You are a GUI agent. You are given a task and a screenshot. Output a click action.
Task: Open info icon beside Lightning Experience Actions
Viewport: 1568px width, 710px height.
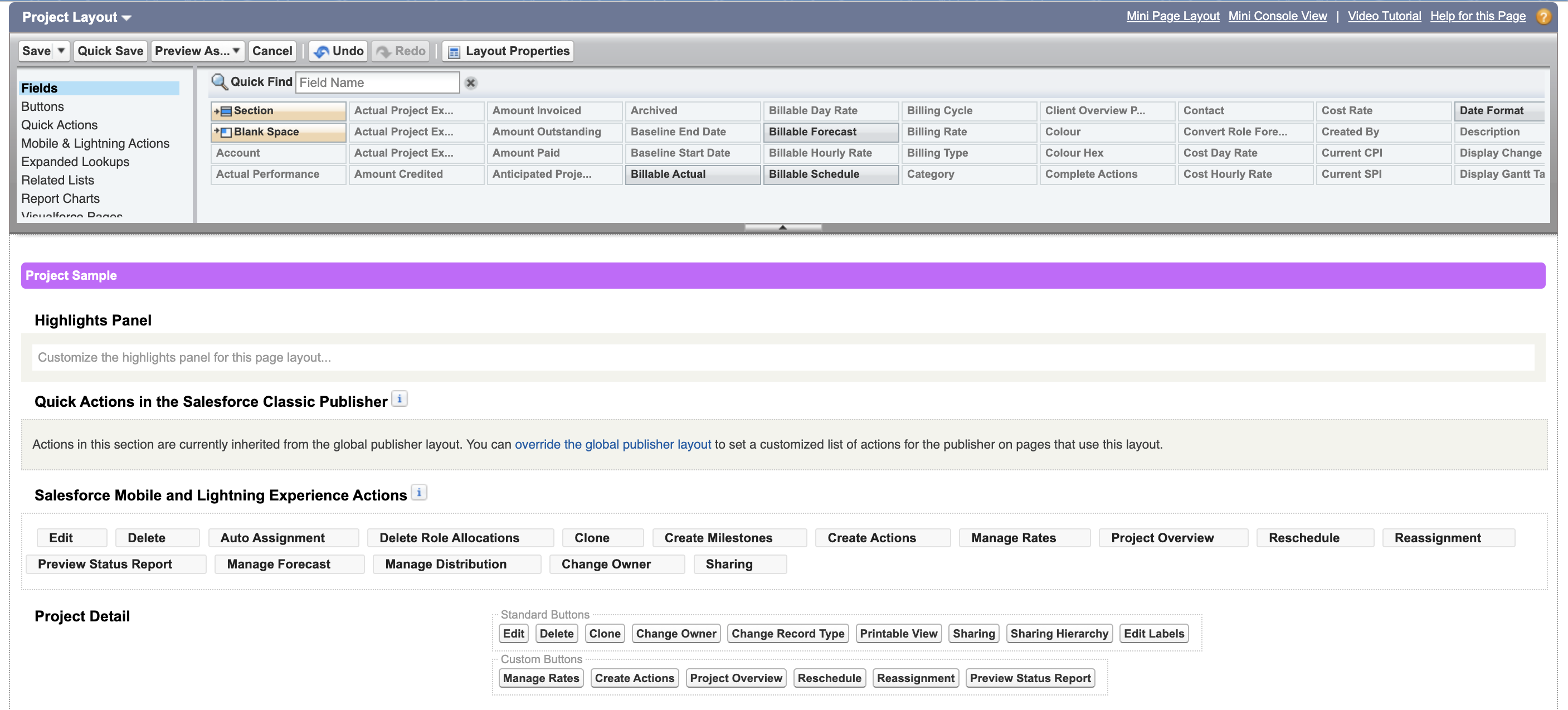pyautogui.click(x=419, y=493)
